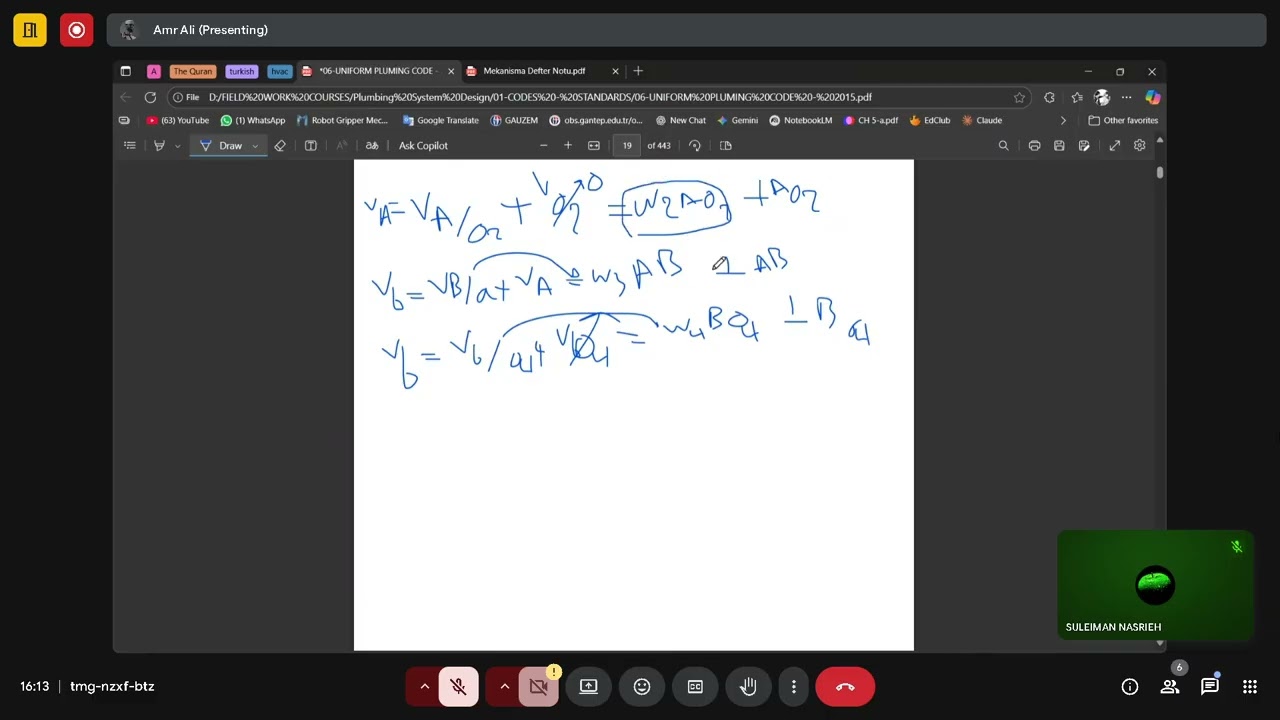The image size is (1280, 720).
Task: Leave the call with red hang-up button
Action: 845,686
